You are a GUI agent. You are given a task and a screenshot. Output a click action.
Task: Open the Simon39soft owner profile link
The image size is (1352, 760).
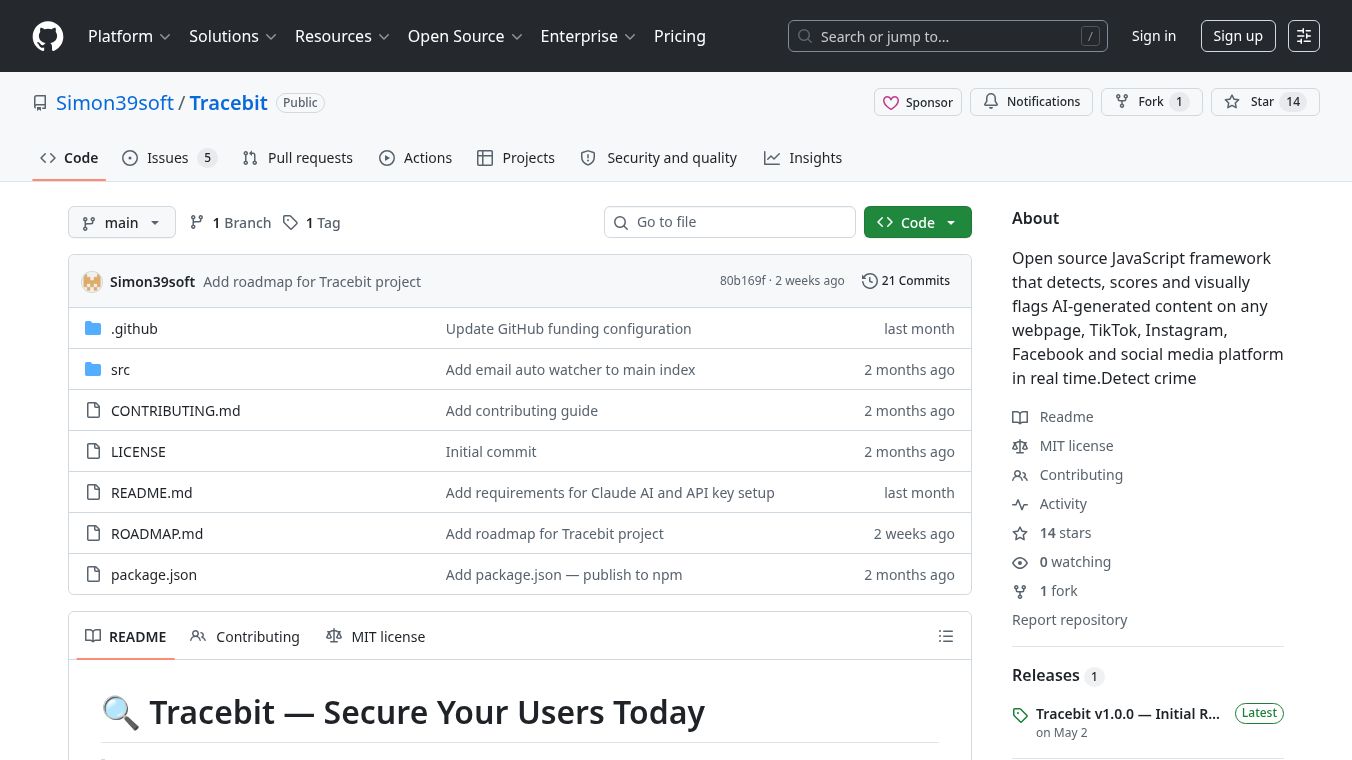(115, 103)
